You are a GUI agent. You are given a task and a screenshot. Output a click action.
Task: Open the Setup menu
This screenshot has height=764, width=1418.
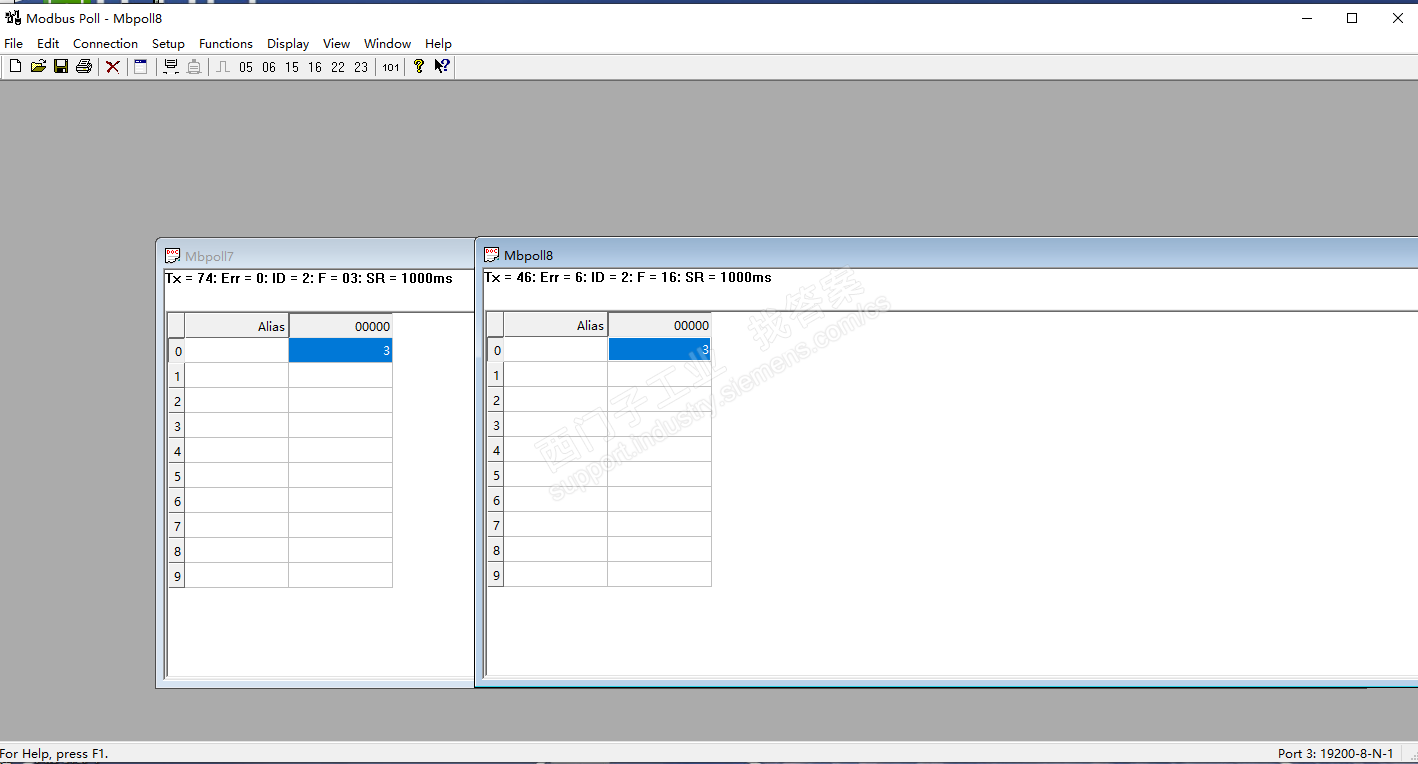(168, 44)
